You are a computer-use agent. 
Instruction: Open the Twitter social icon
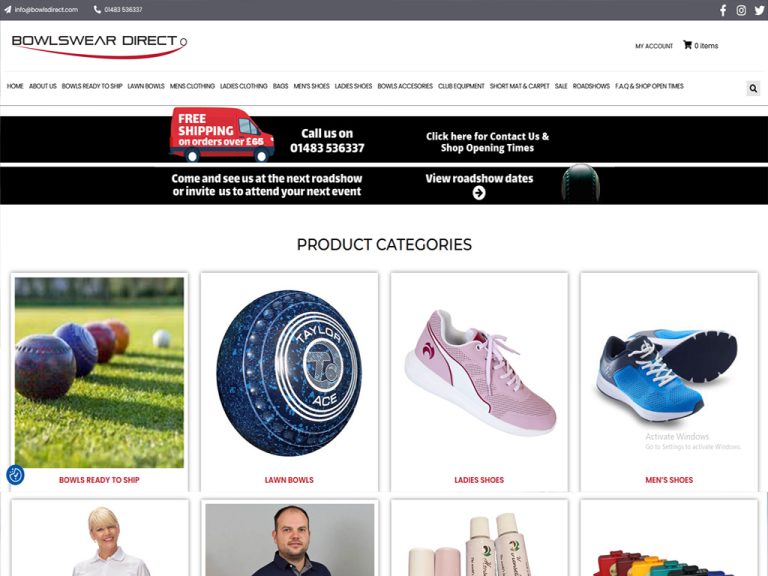[760, 10]
